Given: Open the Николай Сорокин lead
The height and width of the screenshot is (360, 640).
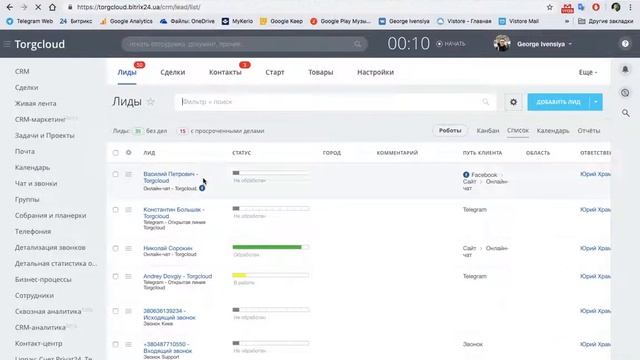Looking at the screenshot, I should 168,248.
